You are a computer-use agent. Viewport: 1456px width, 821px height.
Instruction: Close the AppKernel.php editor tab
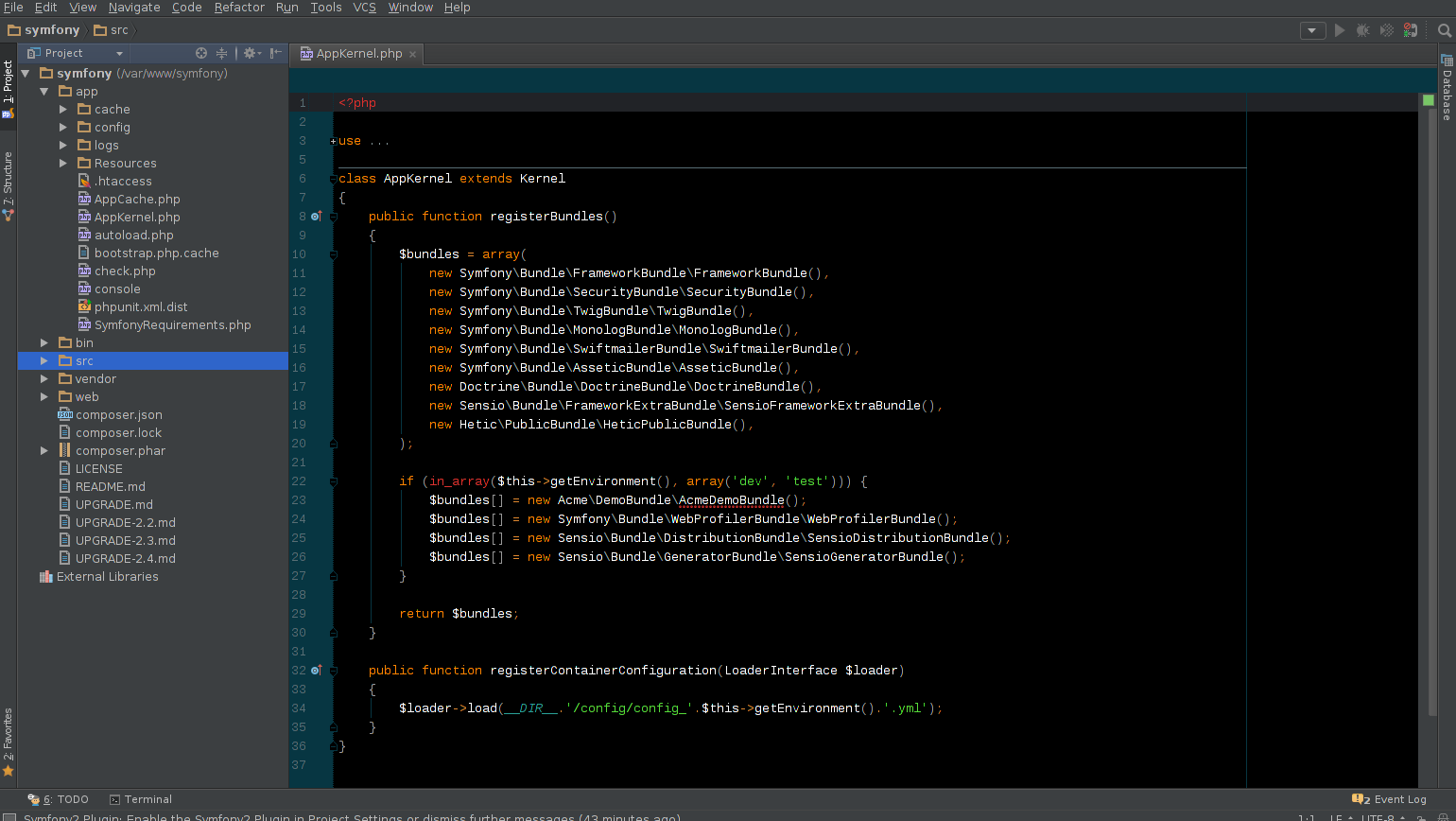click(412, 54)
